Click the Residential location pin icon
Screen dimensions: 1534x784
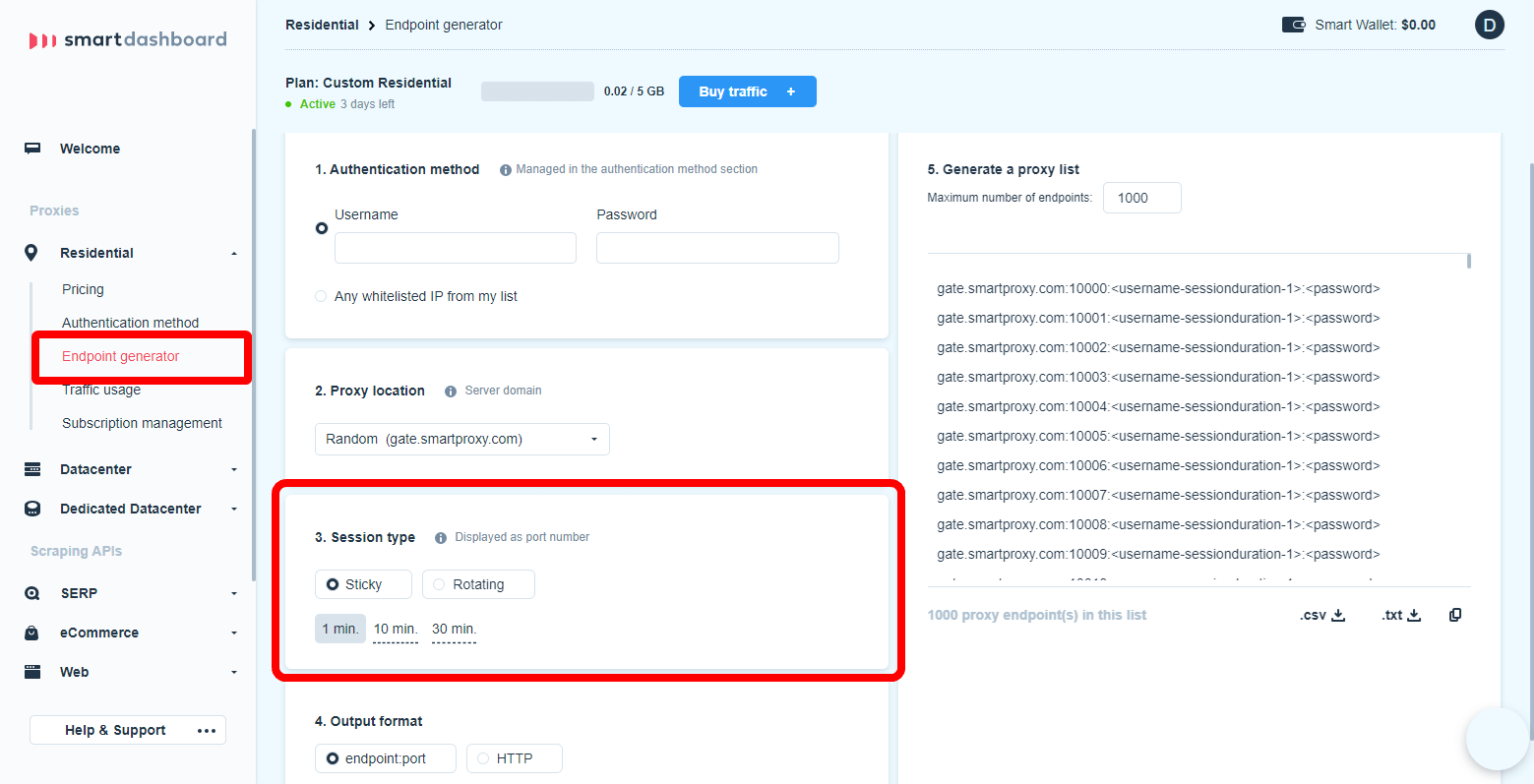pyautogui.click(x=31, y=253)
